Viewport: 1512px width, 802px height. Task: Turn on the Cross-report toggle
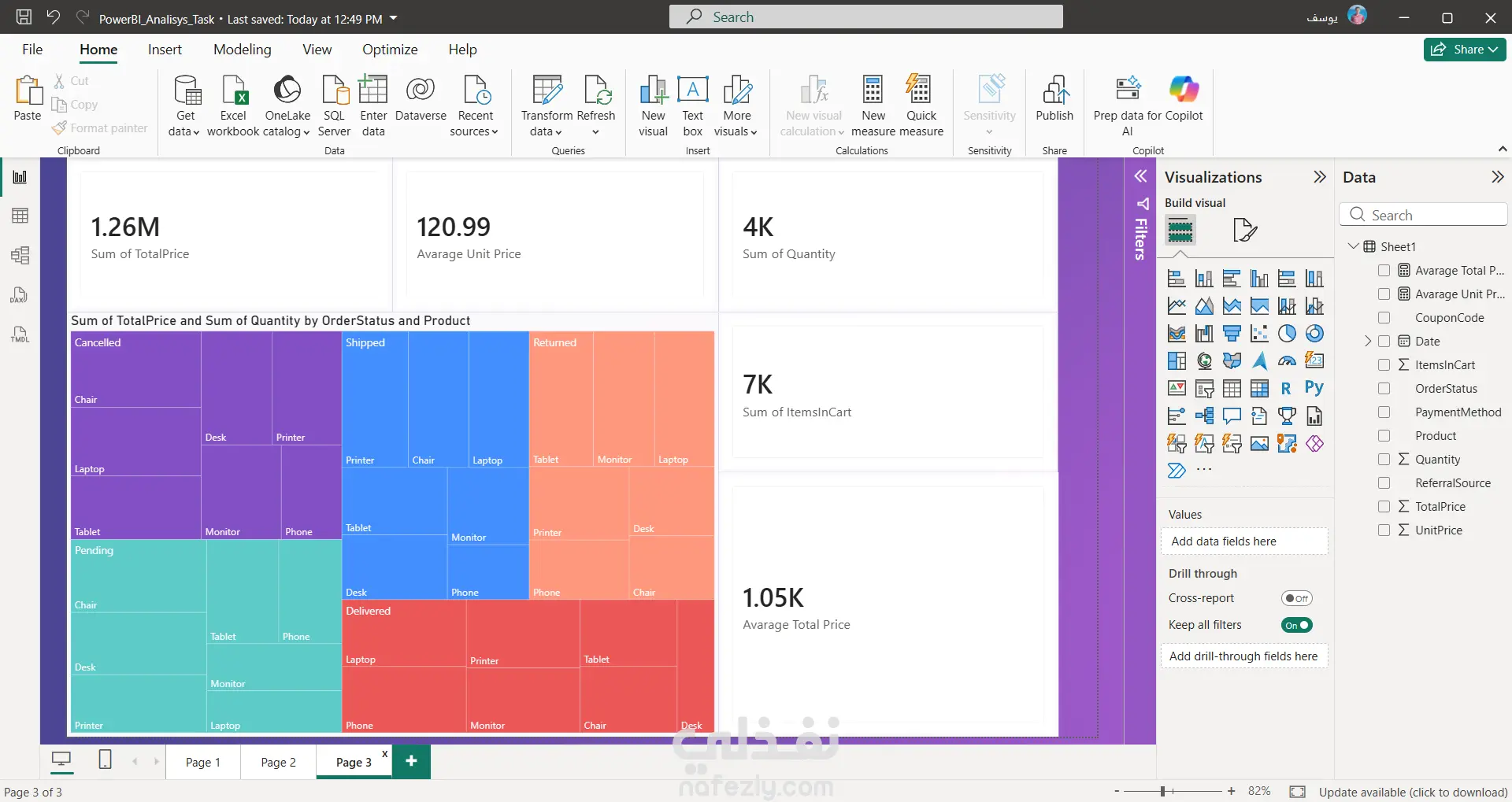[1296, 598]
